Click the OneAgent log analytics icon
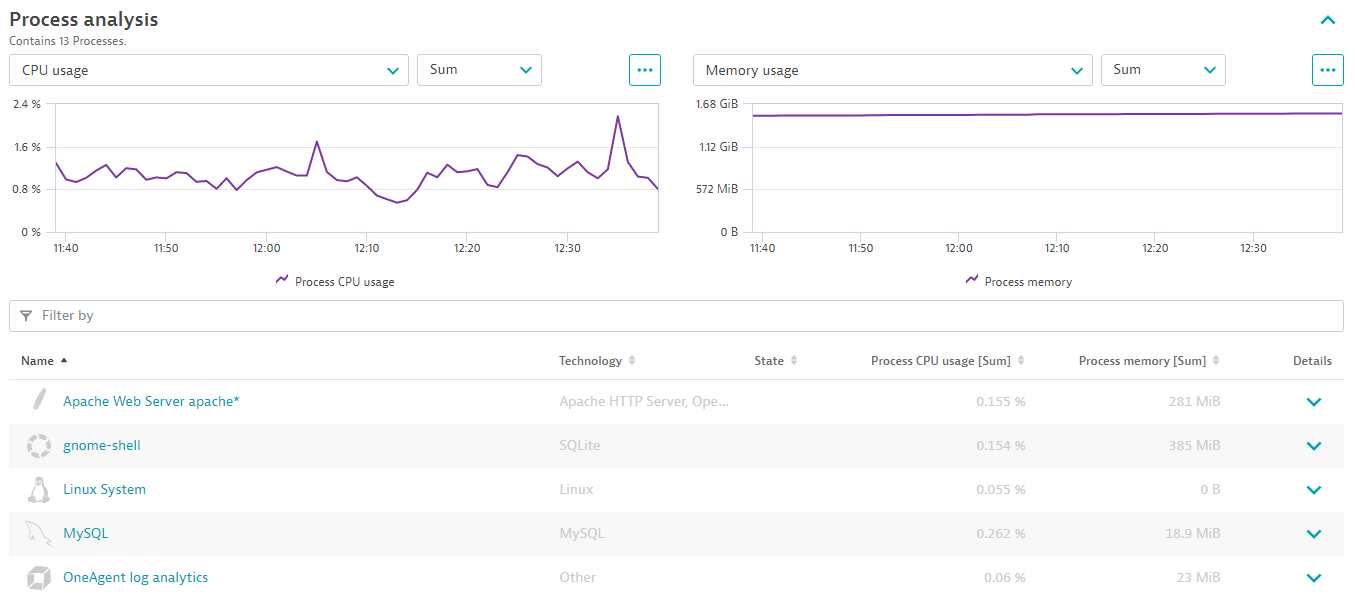Viewport: 1355px width, 597px height. [x=38, y=577]
